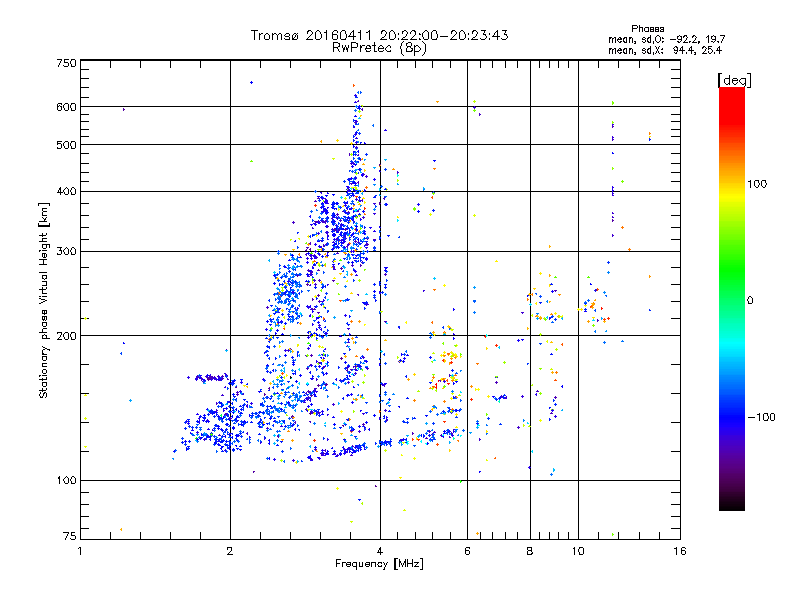
Task: Click the x-axis '4' tick label
Action: [x=380, y=551]
